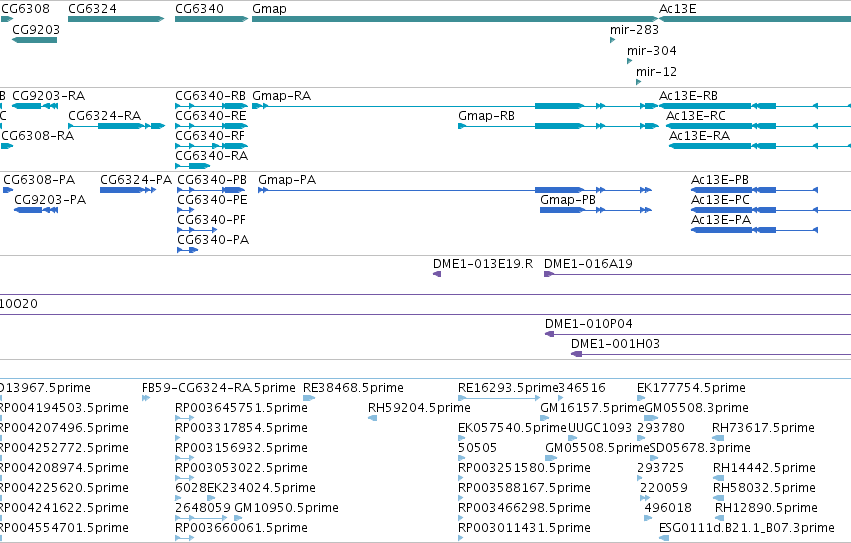Click the CG6340-PB protein label
The image size is (851, 543).
click(x=212, y=180)
